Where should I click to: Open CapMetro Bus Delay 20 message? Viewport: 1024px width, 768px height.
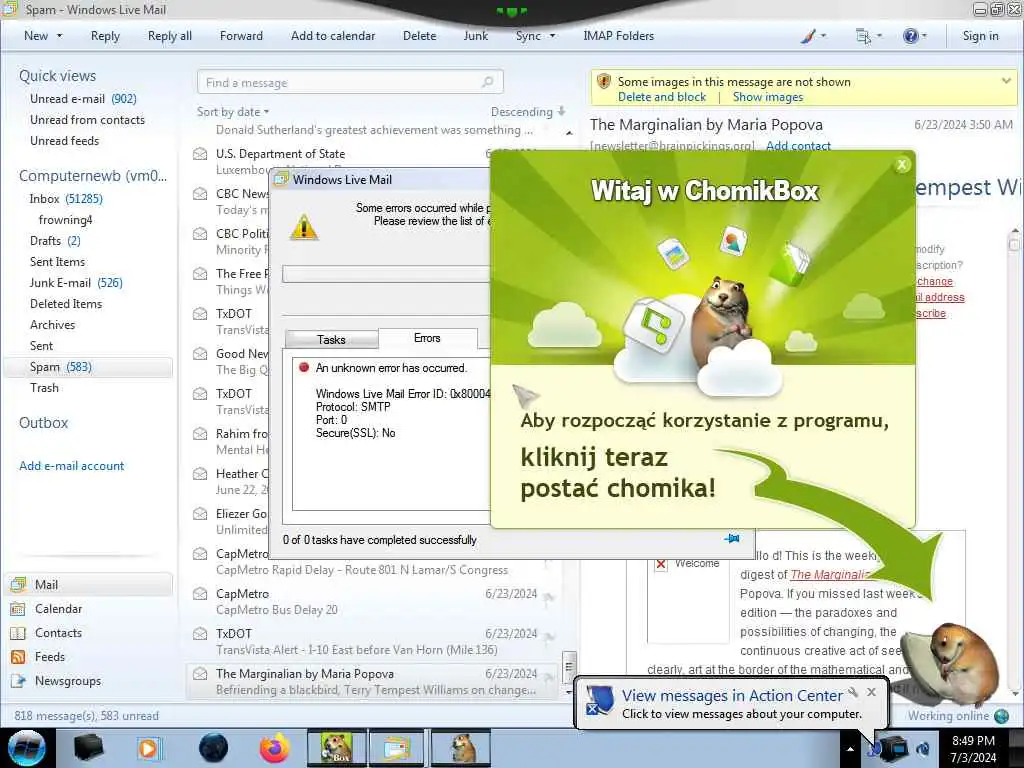[x=372, y=601]
